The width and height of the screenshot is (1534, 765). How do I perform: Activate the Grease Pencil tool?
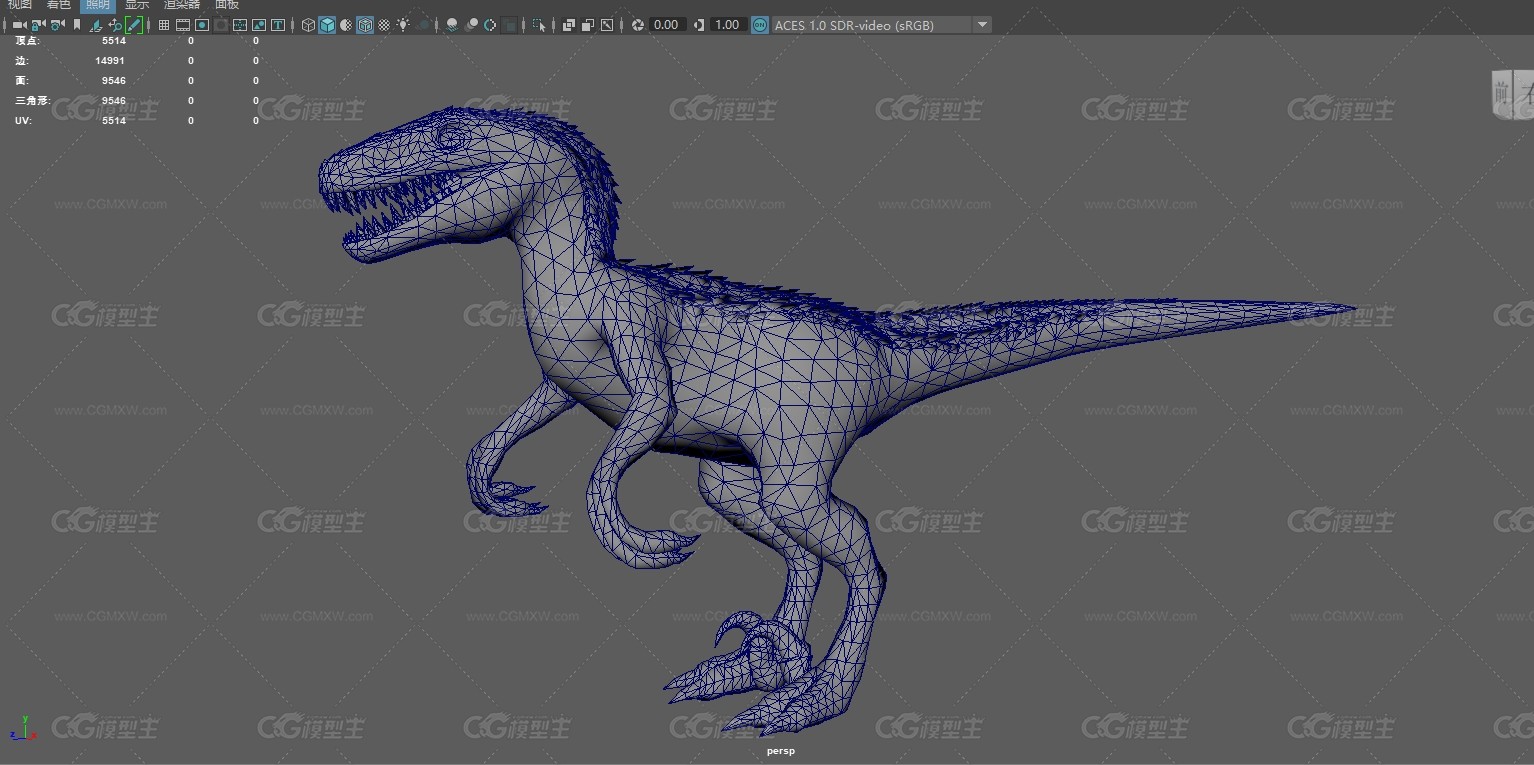(x=134, y=25)
